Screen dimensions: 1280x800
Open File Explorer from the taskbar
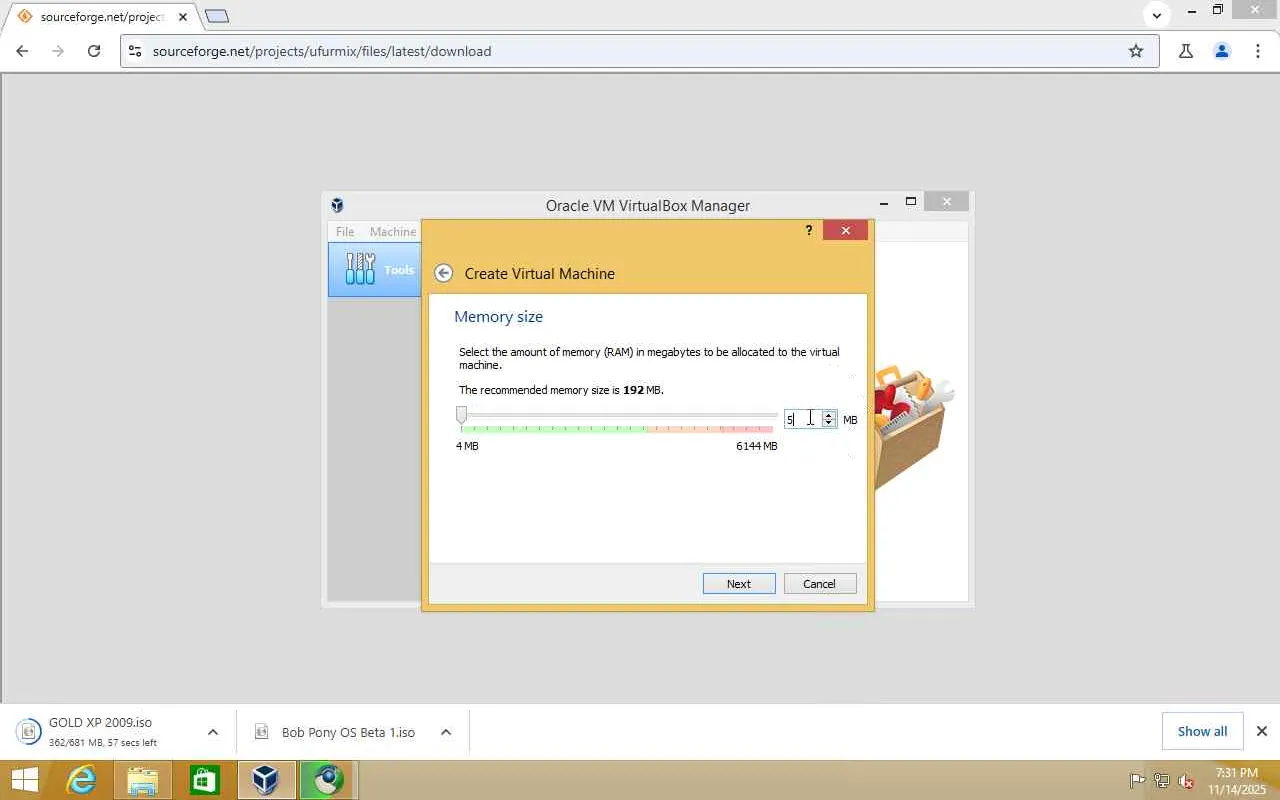[x=142, y=780]
